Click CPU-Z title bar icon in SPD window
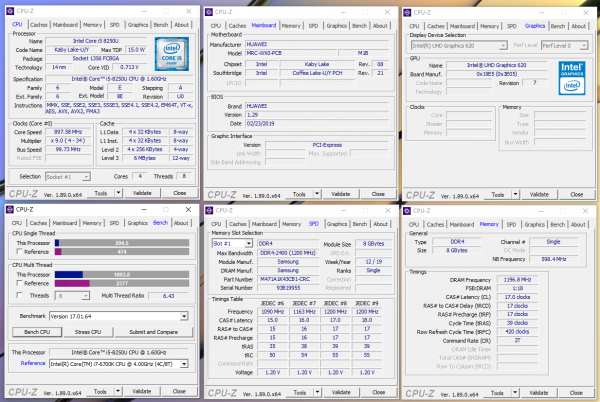The width and height of the screenshot is (600, 402). point(208,210)
